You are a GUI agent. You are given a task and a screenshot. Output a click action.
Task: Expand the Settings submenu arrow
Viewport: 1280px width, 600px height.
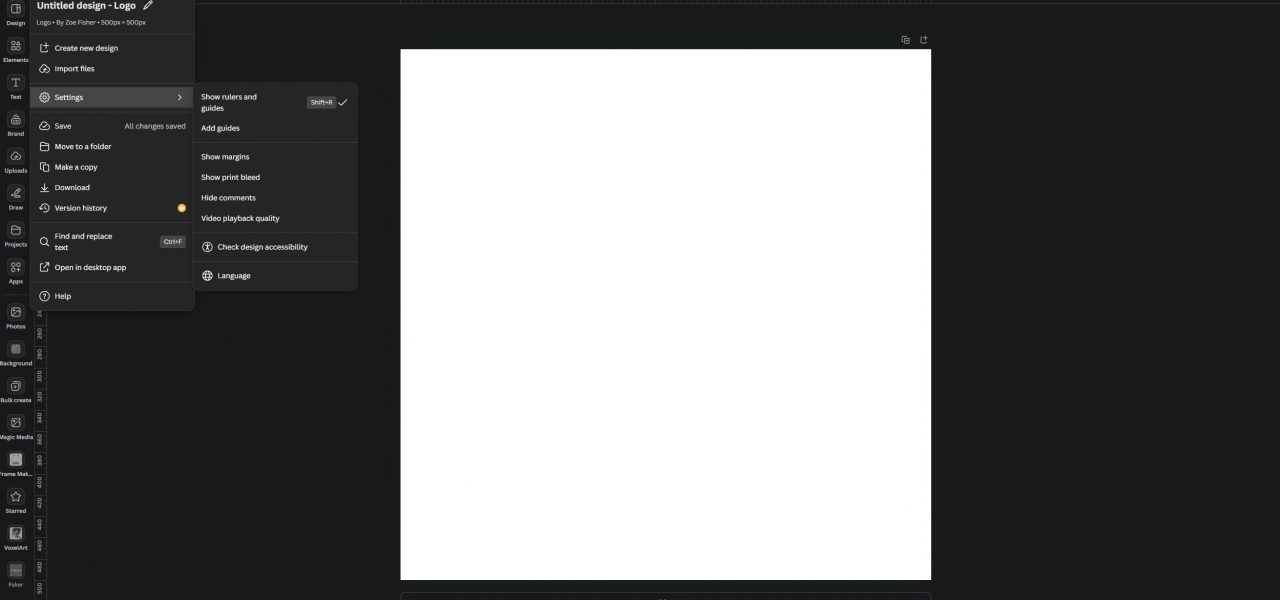180,97
